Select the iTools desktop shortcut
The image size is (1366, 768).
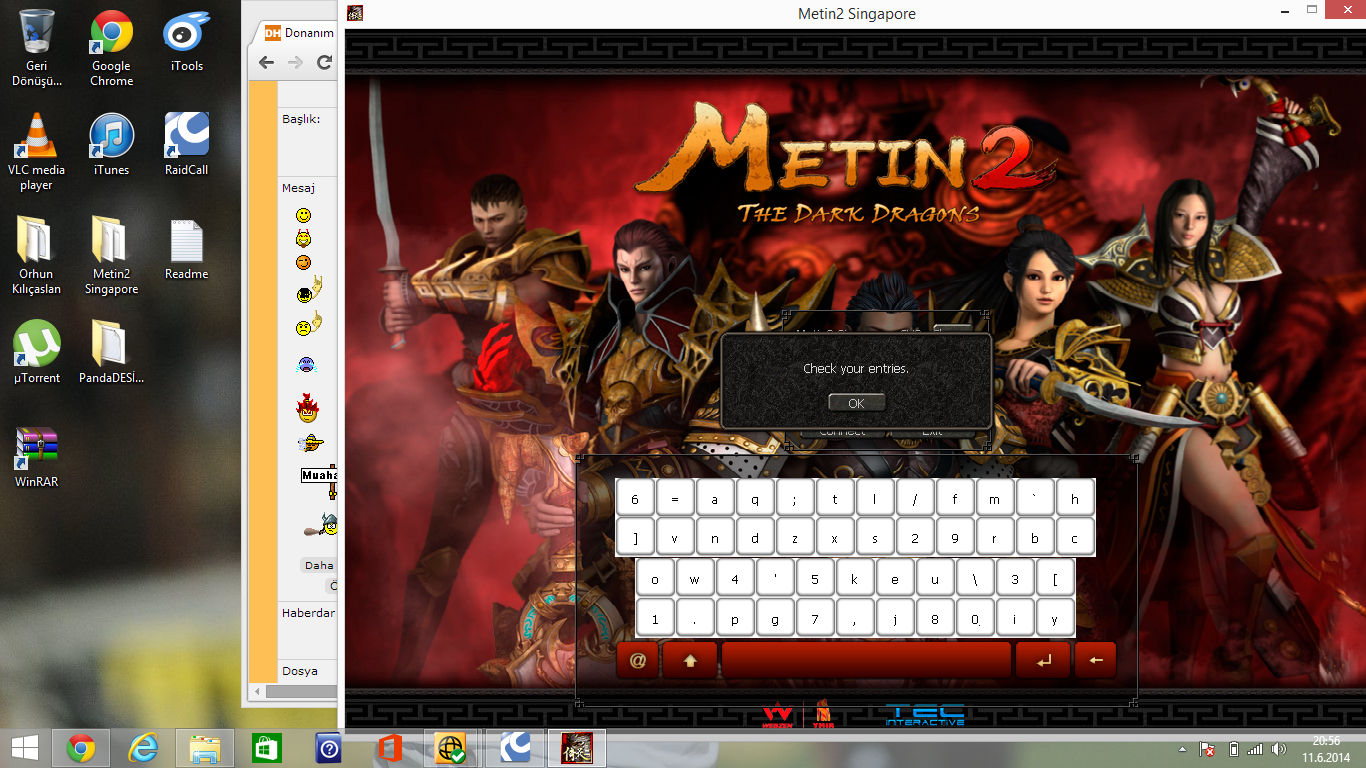click(187, 42)
